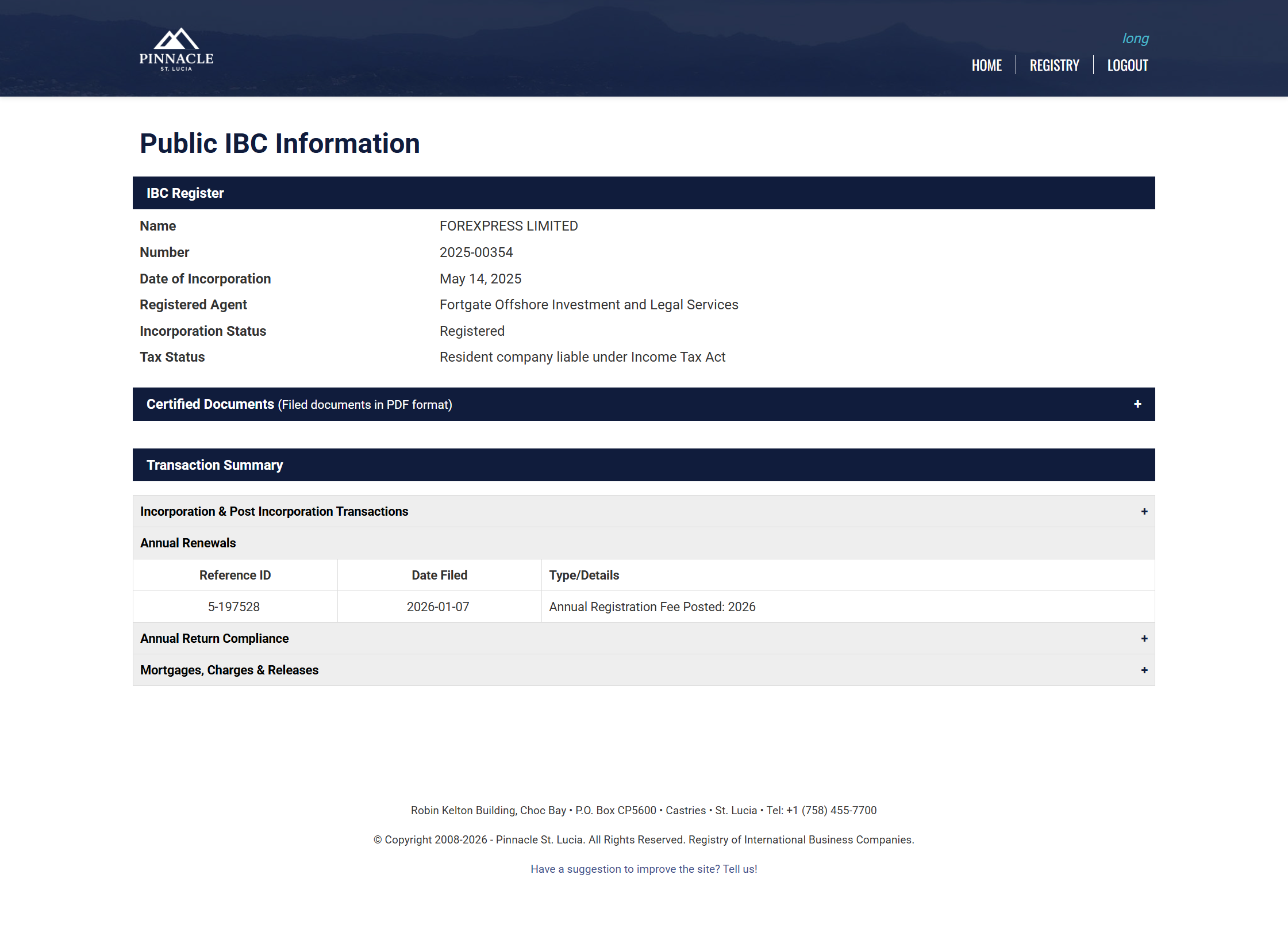Expand Mortgages, Charges & Releases plus icon

coord(1144,670)
